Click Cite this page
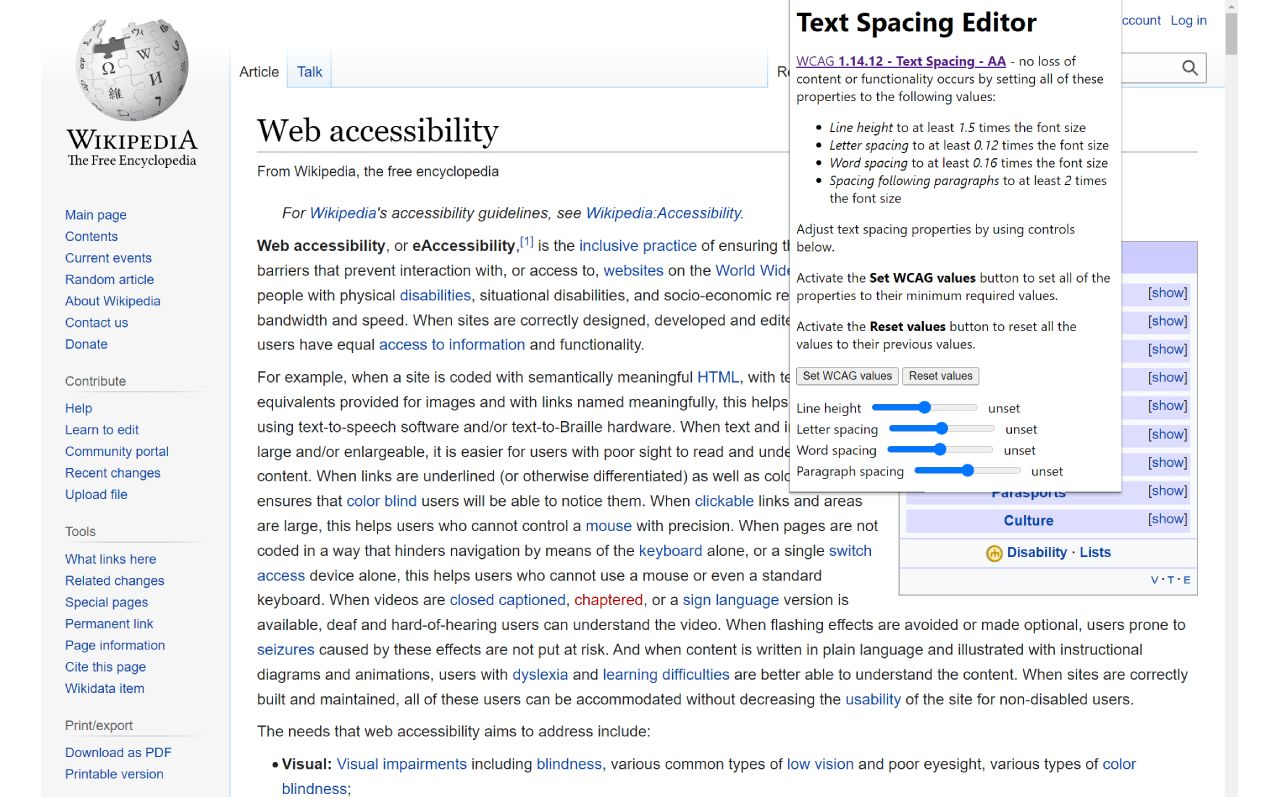 pos(105,666)
